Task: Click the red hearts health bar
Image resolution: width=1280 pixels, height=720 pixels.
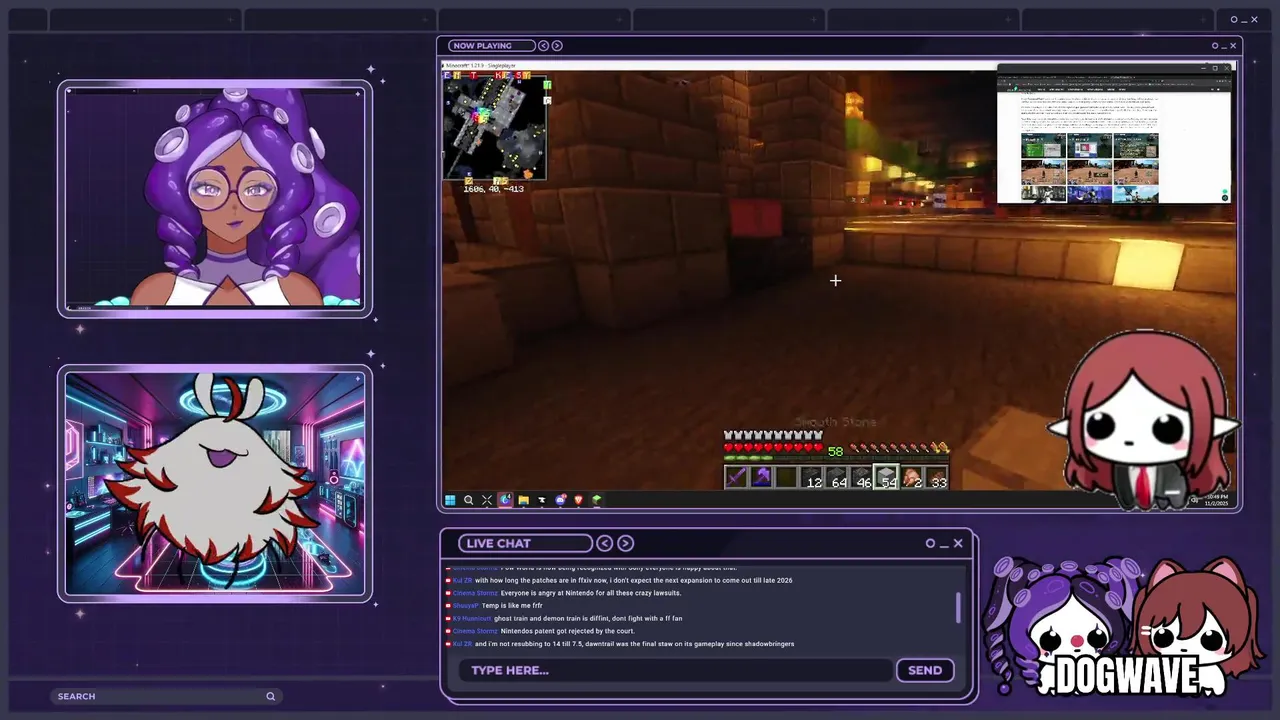Action: (x=774, y=447)
